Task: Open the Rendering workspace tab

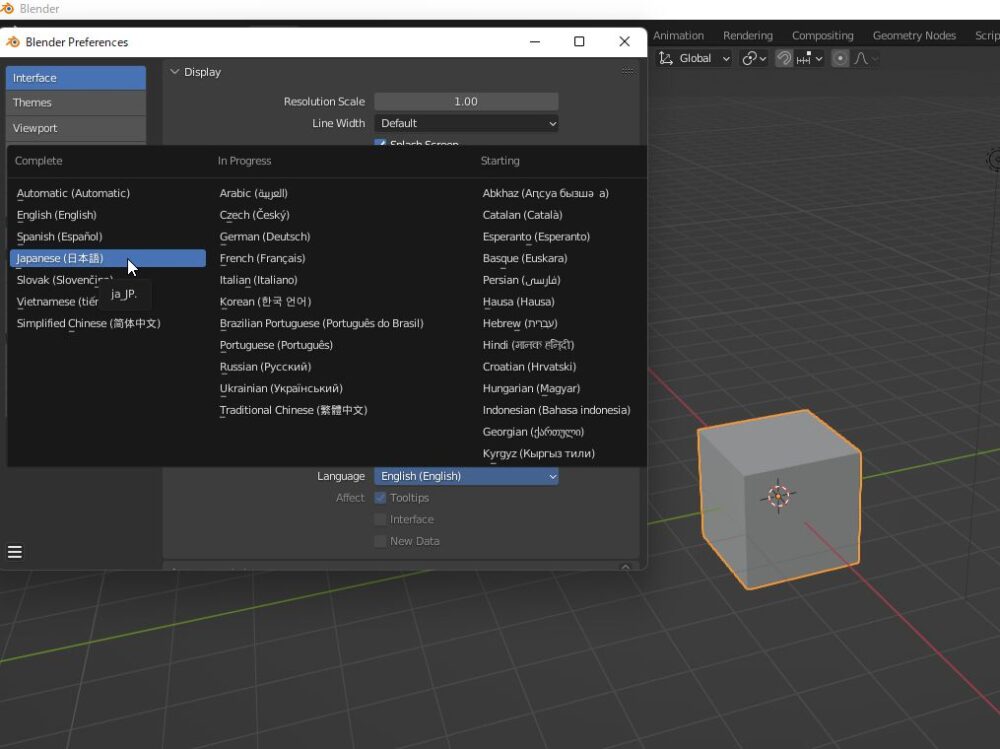Action: tap(747, 36)
